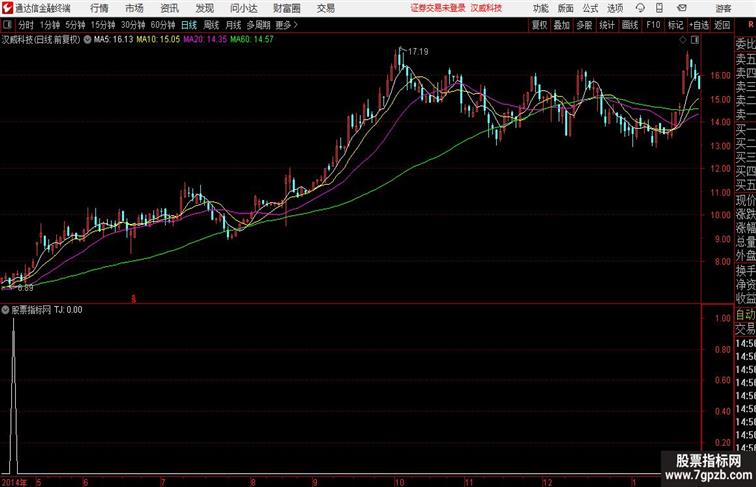Click the 17.19 high price label

pyautogui.click(x=418, y=51)
